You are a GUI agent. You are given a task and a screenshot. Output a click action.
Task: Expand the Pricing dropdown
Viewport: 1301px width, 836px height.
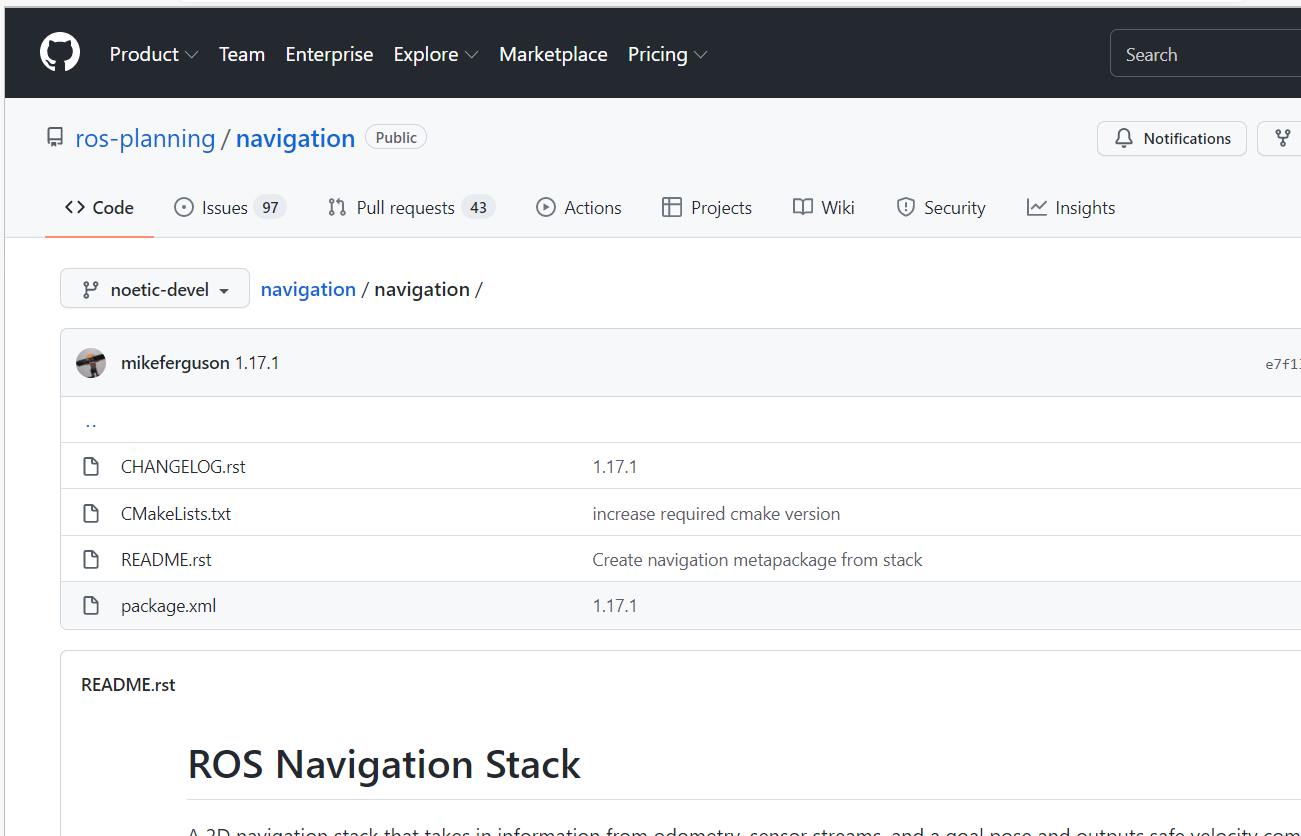tap(667, 55)
